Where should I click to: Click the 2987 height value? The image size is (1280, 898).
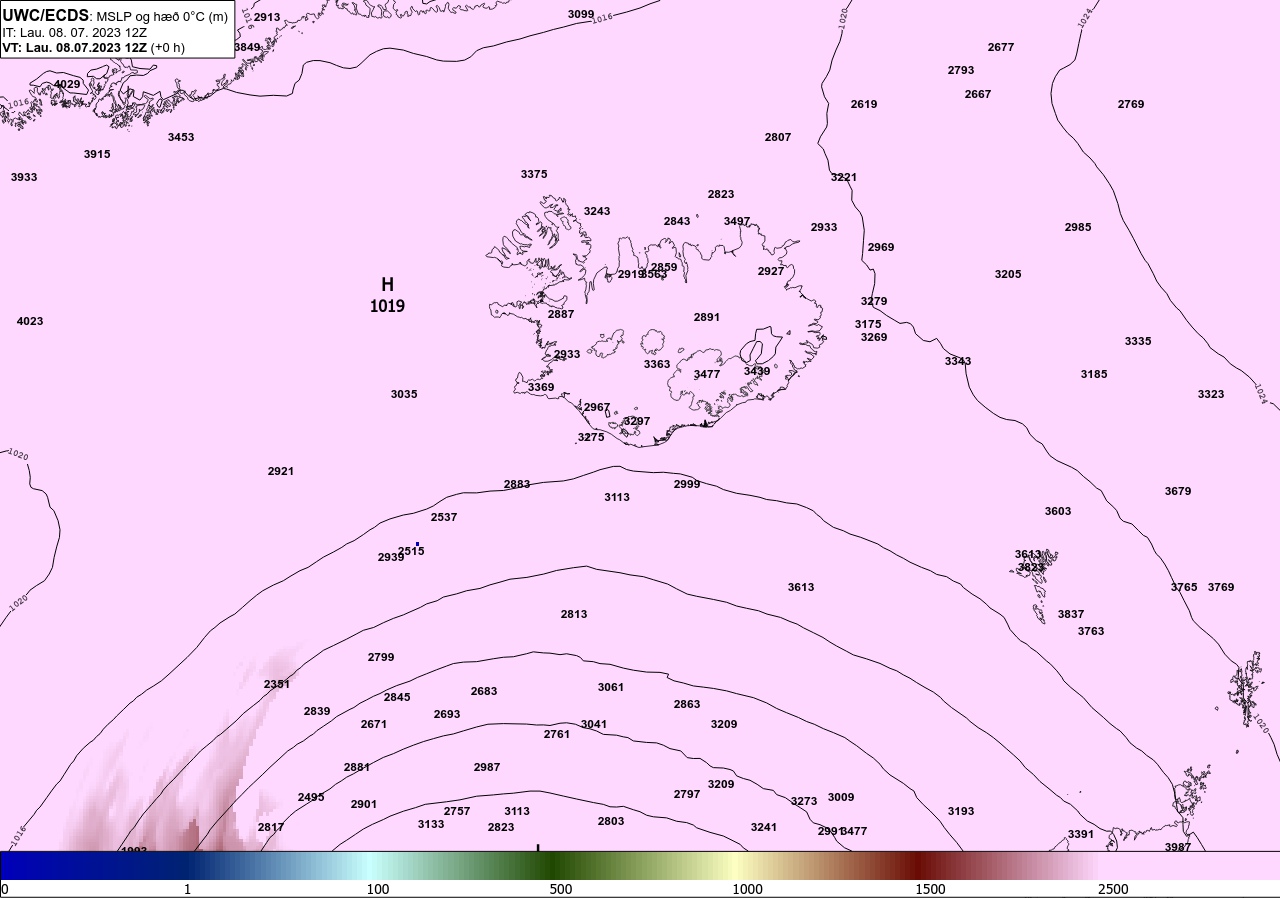click(x=487, y=767)
